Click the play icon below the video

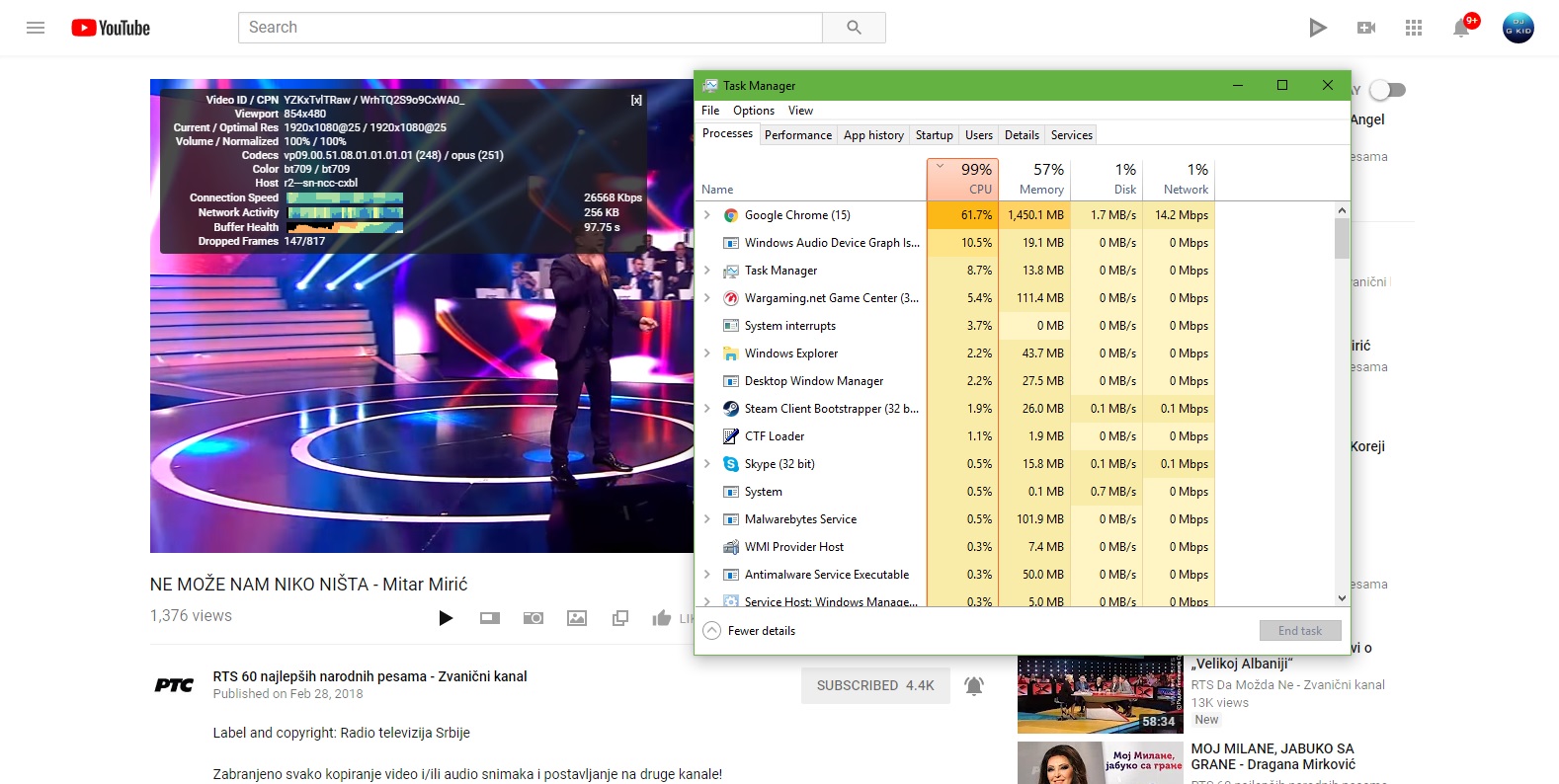[446, 618]
